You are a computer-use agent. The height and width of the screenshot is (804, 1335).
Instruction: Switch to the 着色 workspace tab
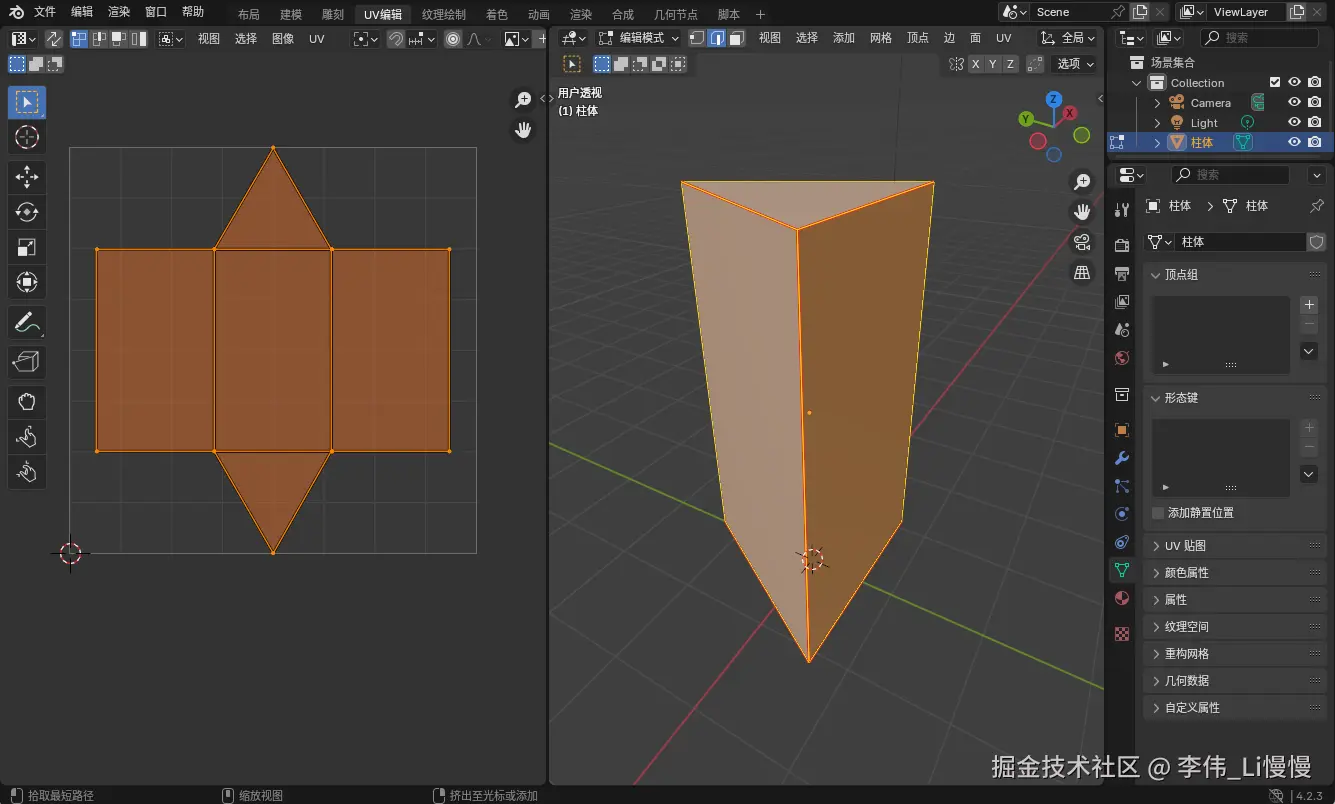(496, 15)
